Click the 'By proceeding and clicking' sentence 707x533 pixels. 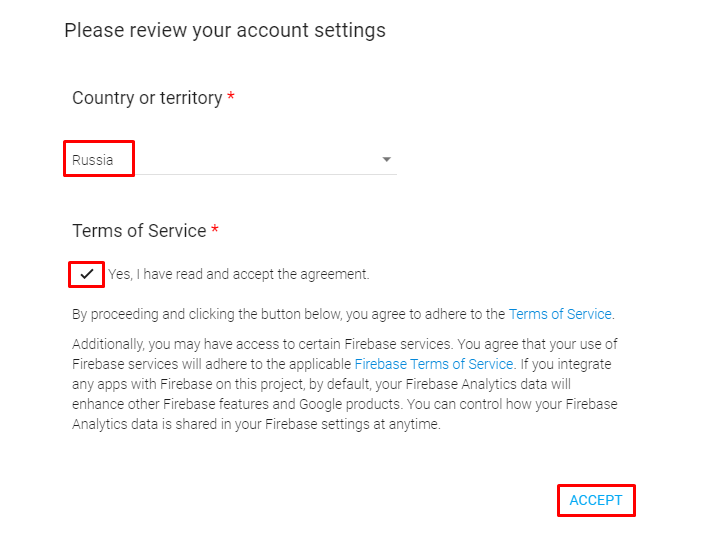coord(343,314)
